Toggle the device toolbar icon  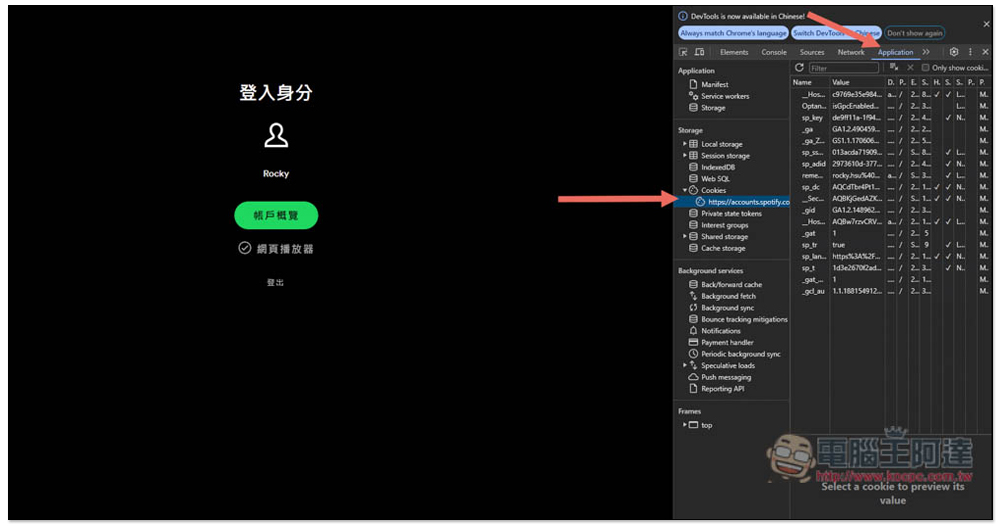click(x=699, y=52)
